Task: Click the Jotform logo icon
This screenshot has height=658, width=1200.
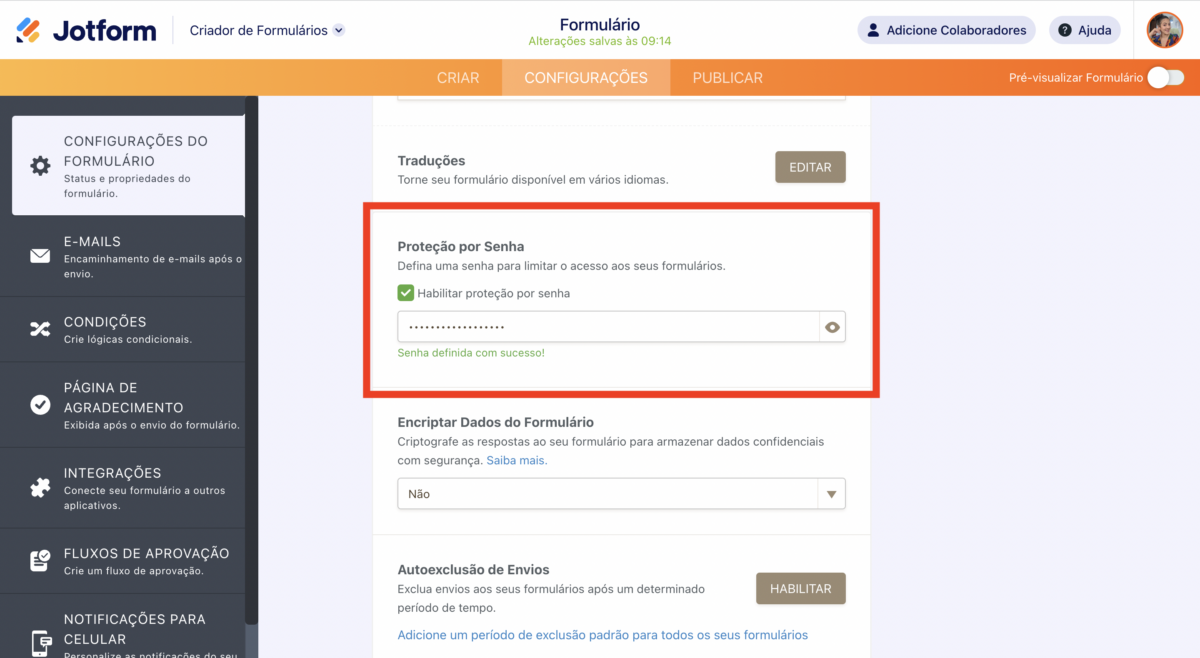Action: (x=28, y=30)
